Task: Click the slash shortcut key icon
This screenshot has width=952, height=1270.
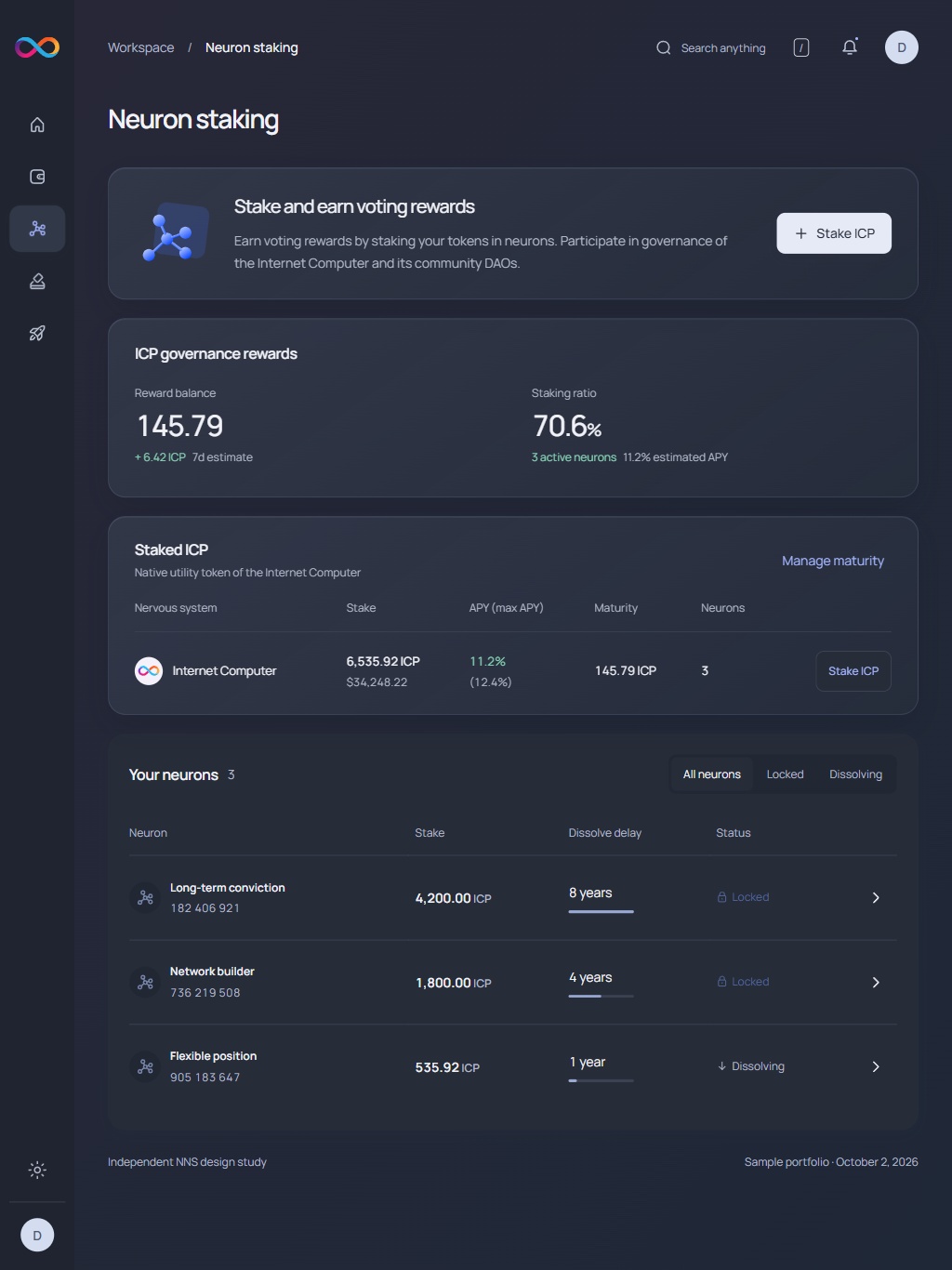Action: click(801, 47)
